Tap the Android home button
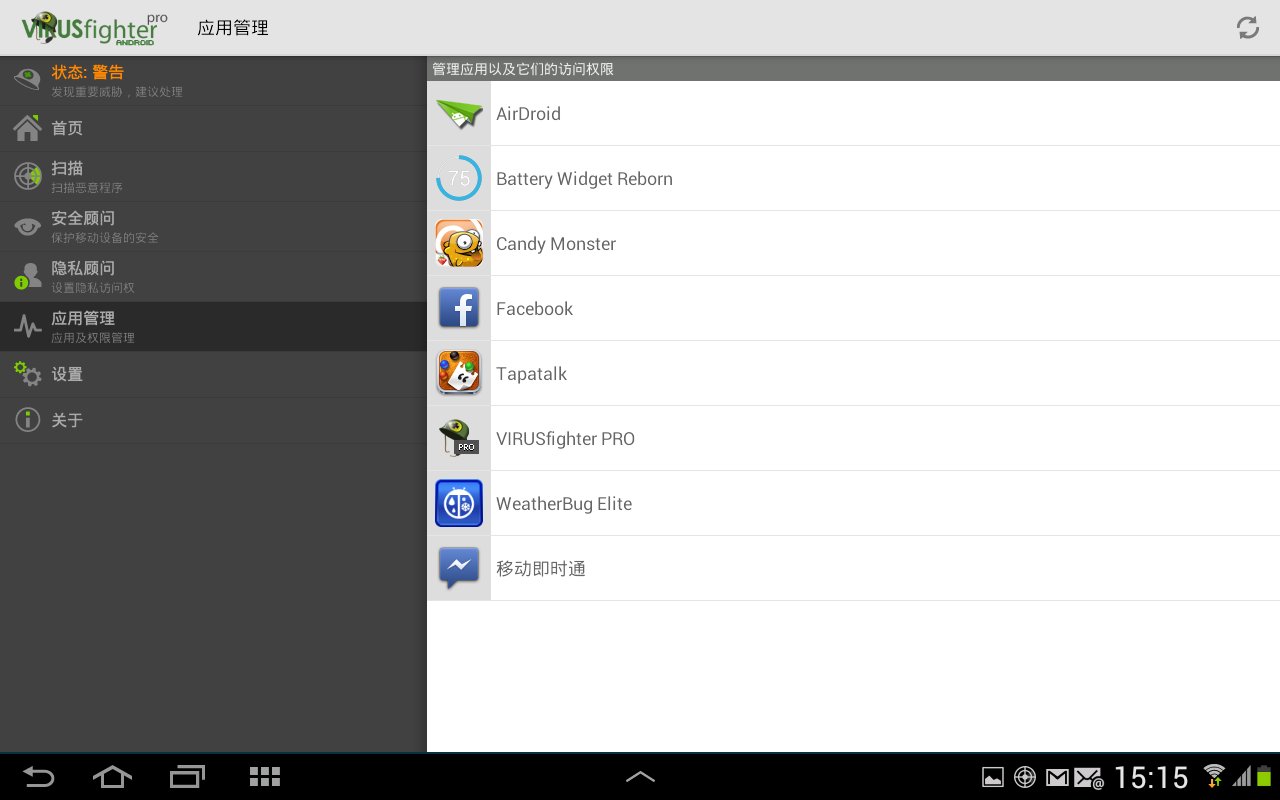Image resolution: width=1280 pixels, height=800 pixels. click(112, 776)
